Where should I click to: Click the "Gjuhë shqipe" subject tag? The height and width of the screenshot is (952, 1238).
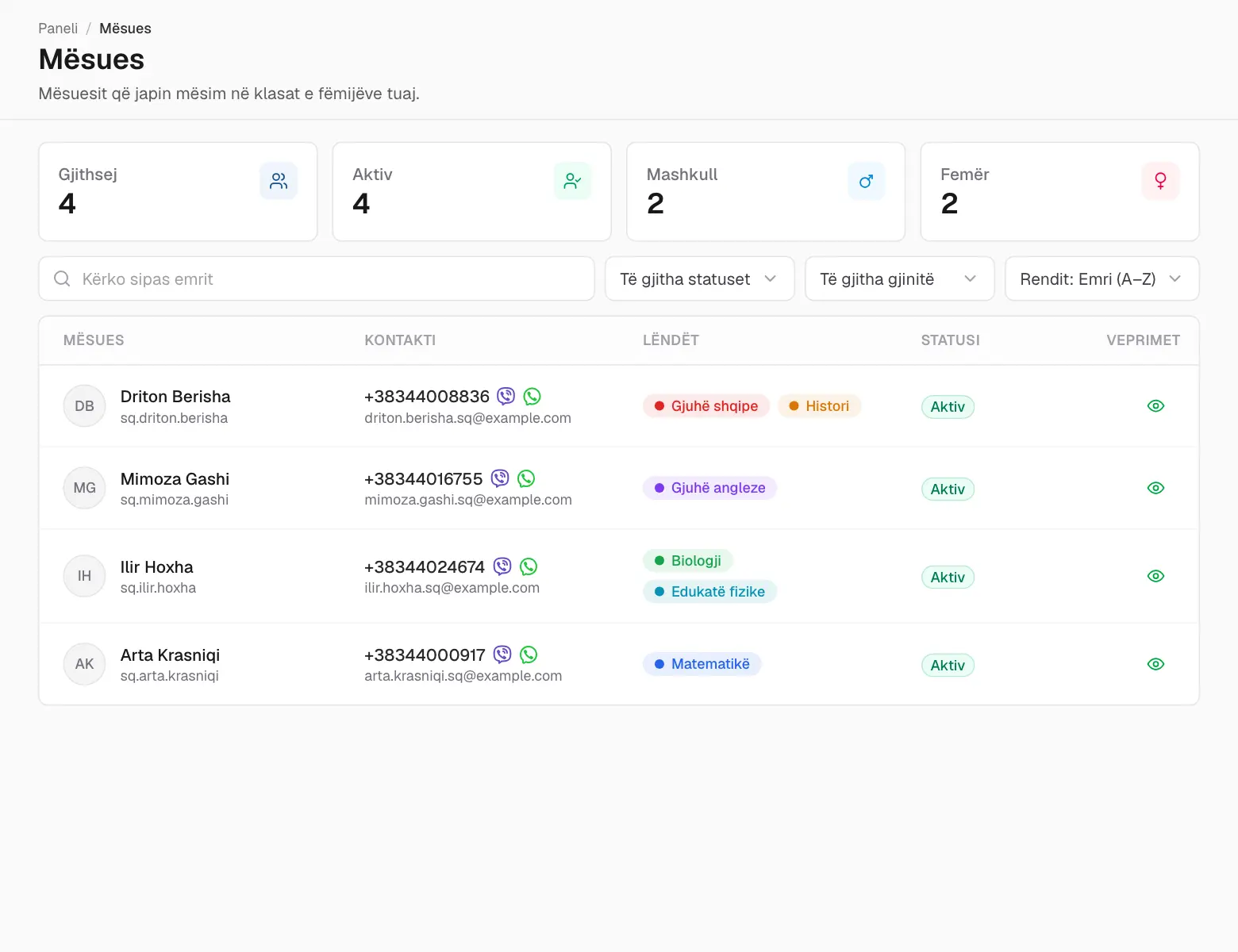(x=706, y=406)
